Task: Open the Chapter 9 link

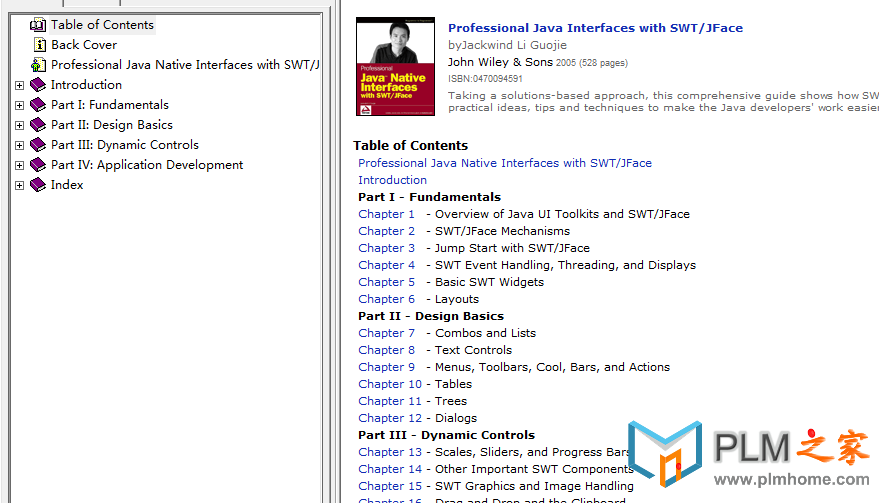Action: (x=386, y=367)
